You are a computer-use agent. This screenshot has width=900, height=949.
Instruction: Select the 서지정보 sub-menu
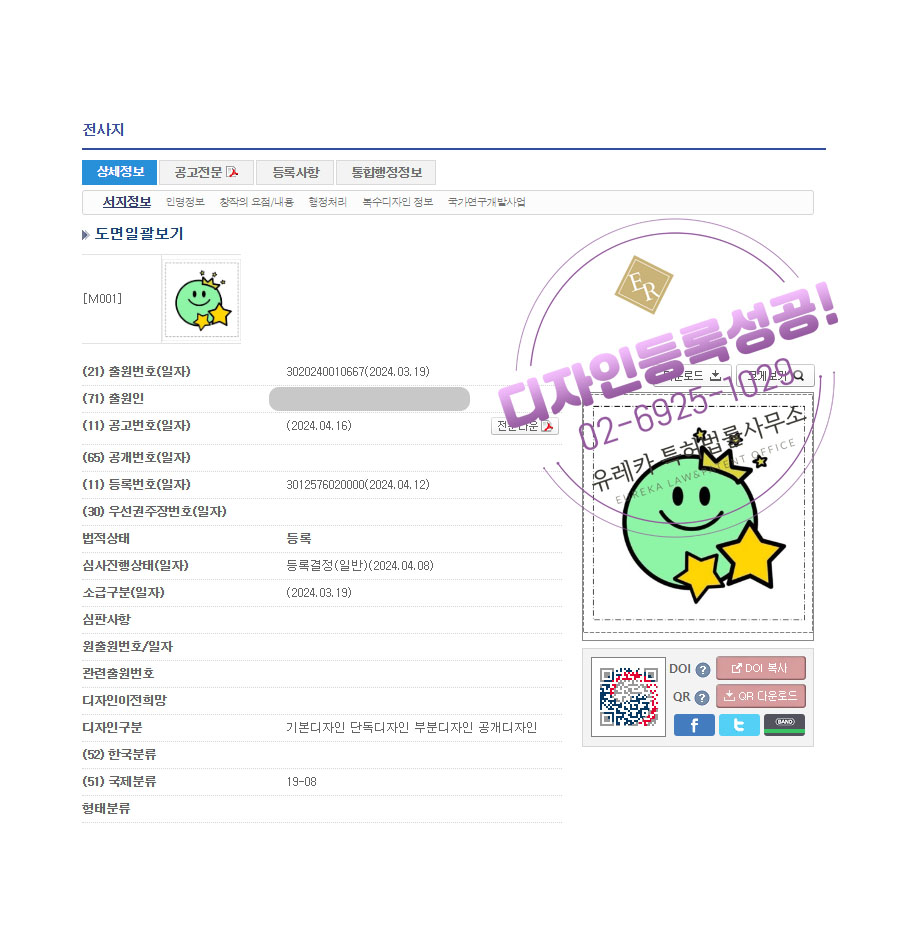pyautogui.click(x=127, y=202)
